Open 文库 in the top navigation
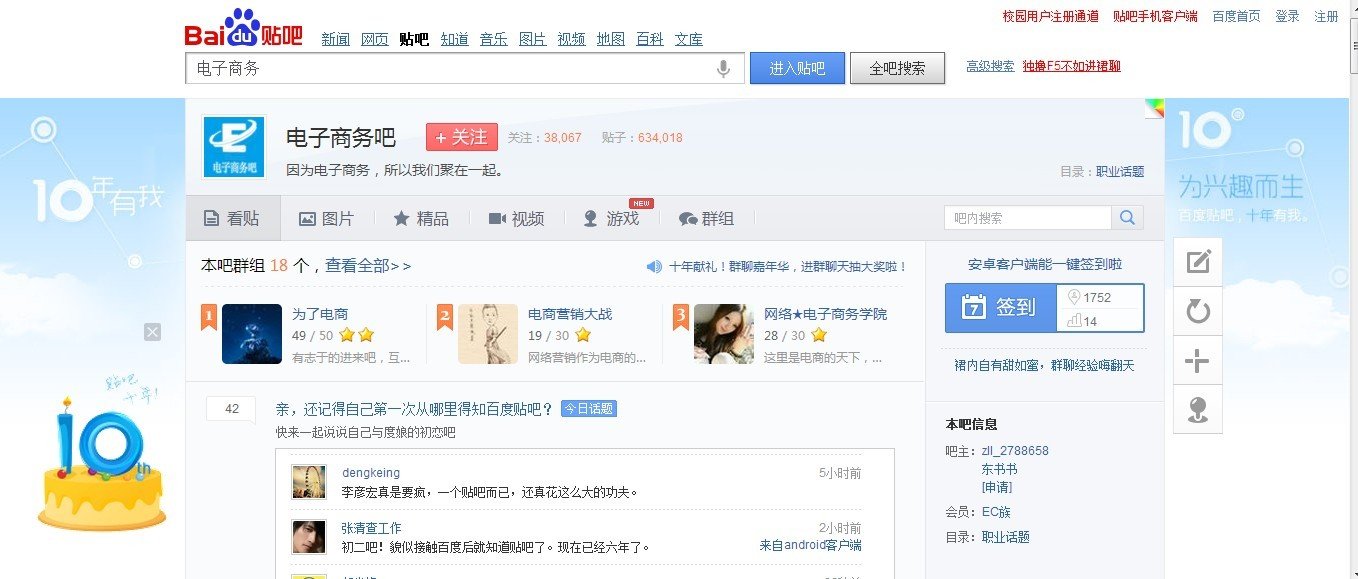This screenshot has width=1358, height=579. click(689, 39)
